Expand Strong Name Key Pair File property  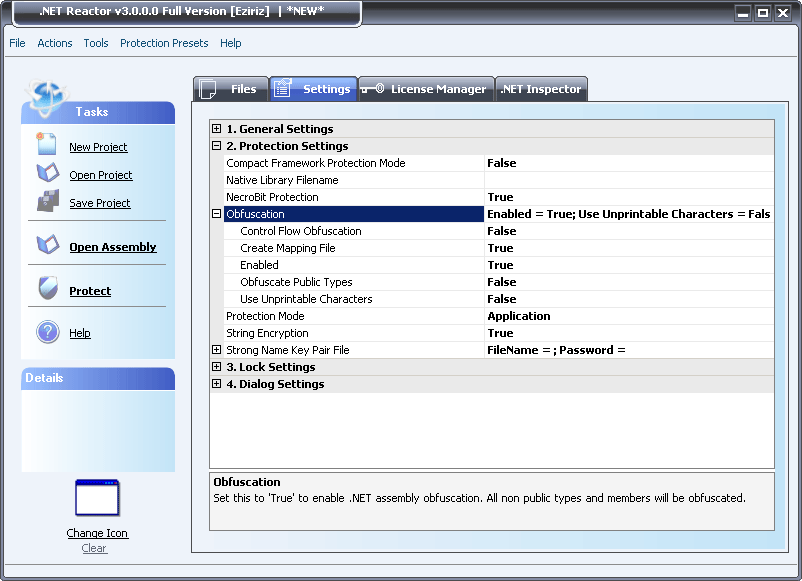216,350
